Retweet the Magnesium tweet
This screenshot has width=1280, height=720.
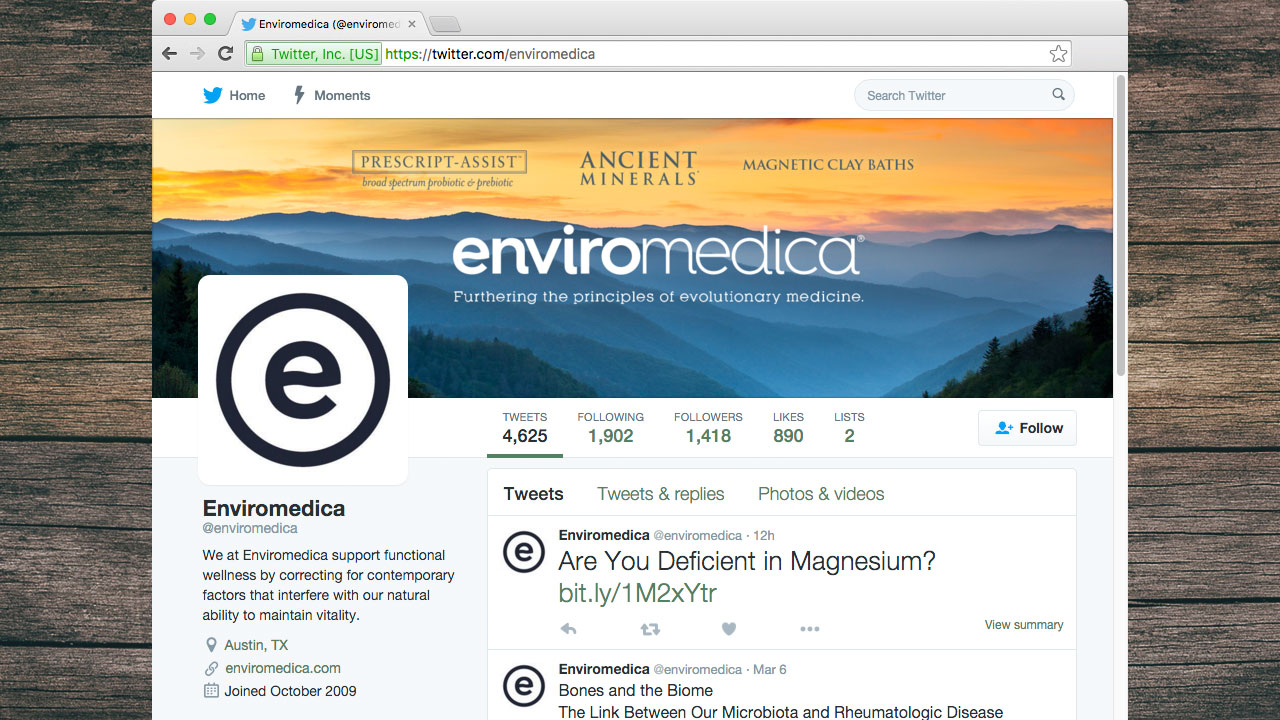tap(650, 629)
